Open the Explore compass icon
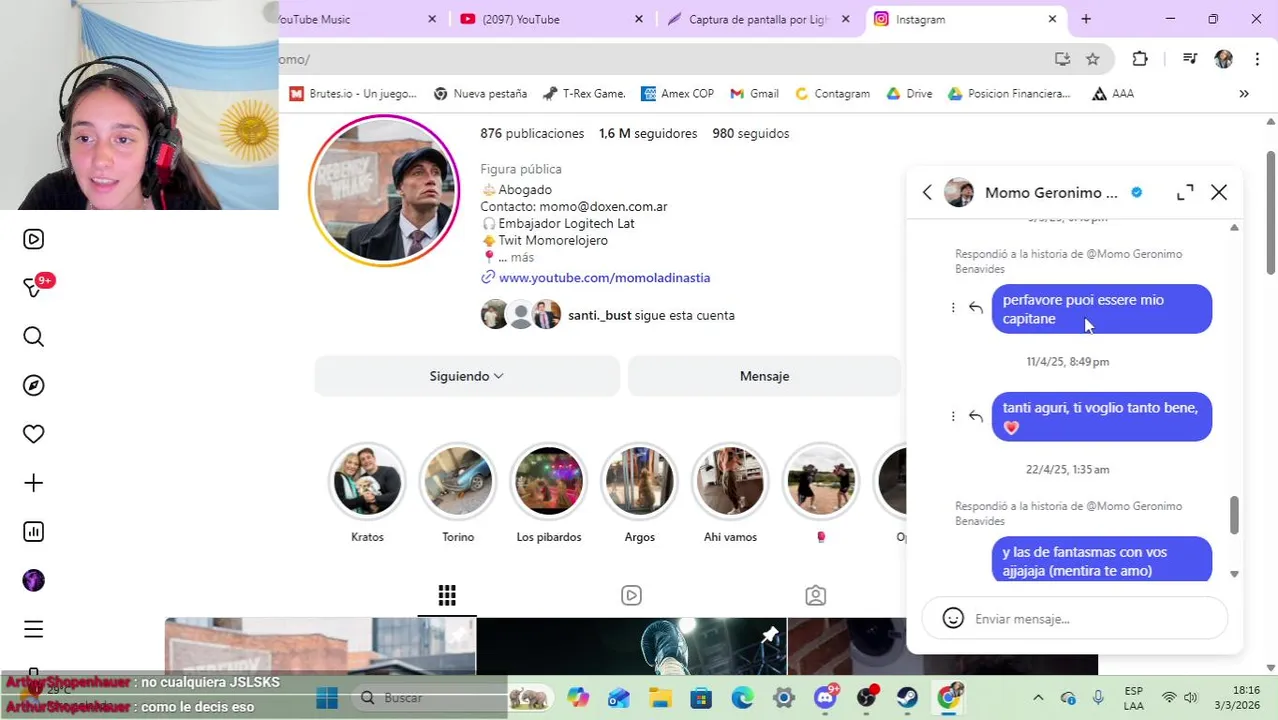The height and width of the screenshot is (720, 1278). click(x=33, y=385)
